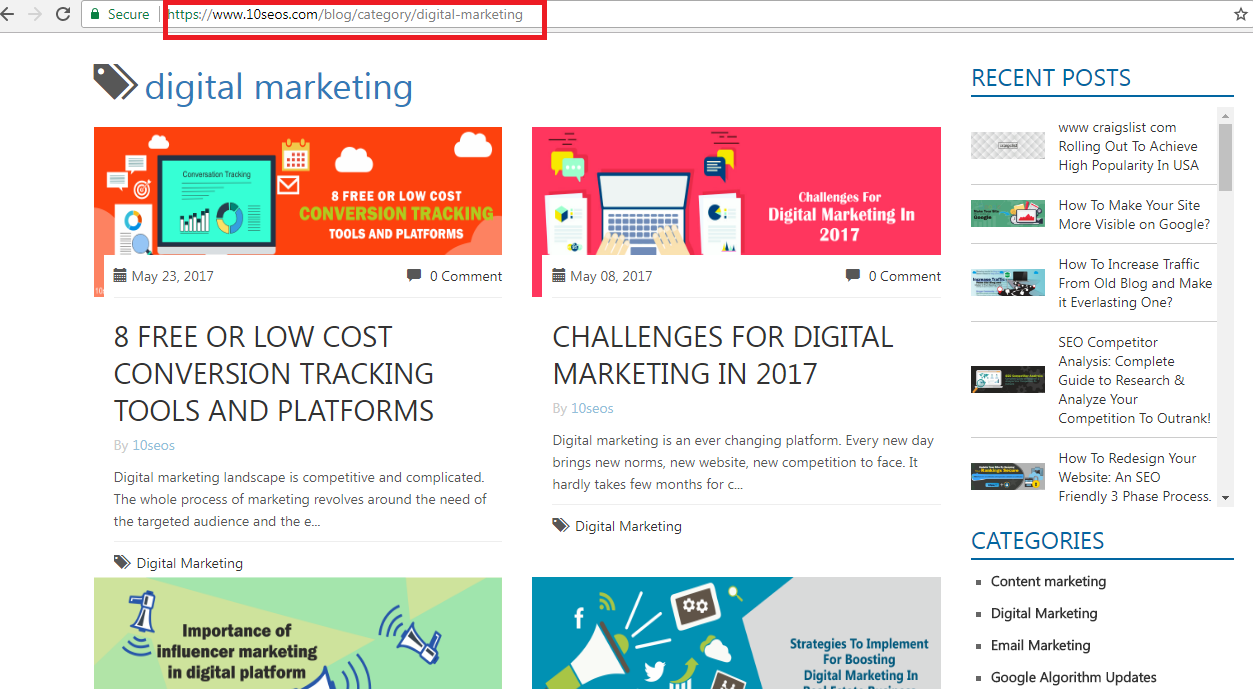Click 10seos author link under Challenges post
Screen dimensions: 1253x689
[592, 408]
